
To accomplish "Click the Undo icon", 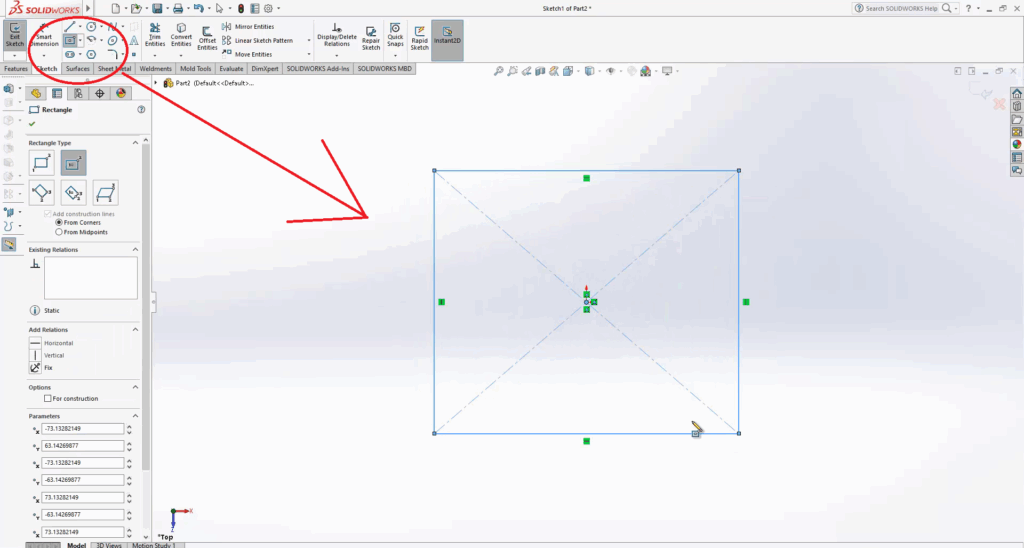I will (199, 8).
